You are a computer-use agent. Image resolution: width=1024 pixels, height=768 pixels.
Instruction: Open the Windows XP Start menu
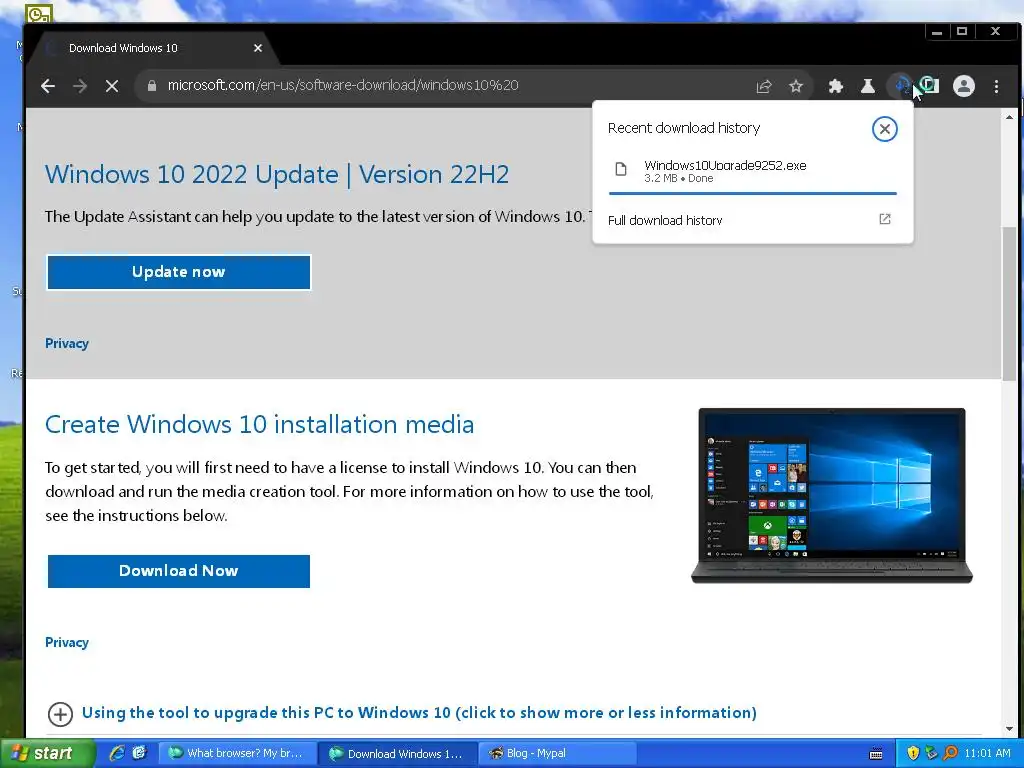point(47,754)
